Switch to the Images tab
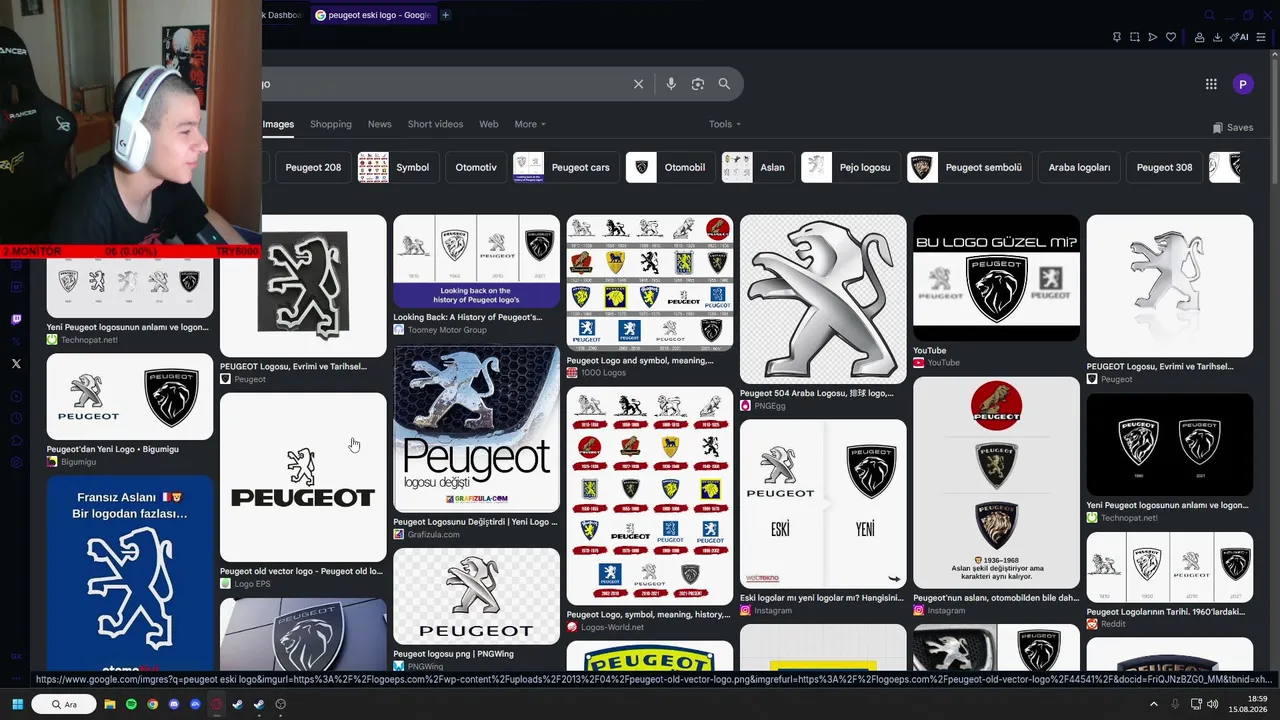 (x=278, y=124)
